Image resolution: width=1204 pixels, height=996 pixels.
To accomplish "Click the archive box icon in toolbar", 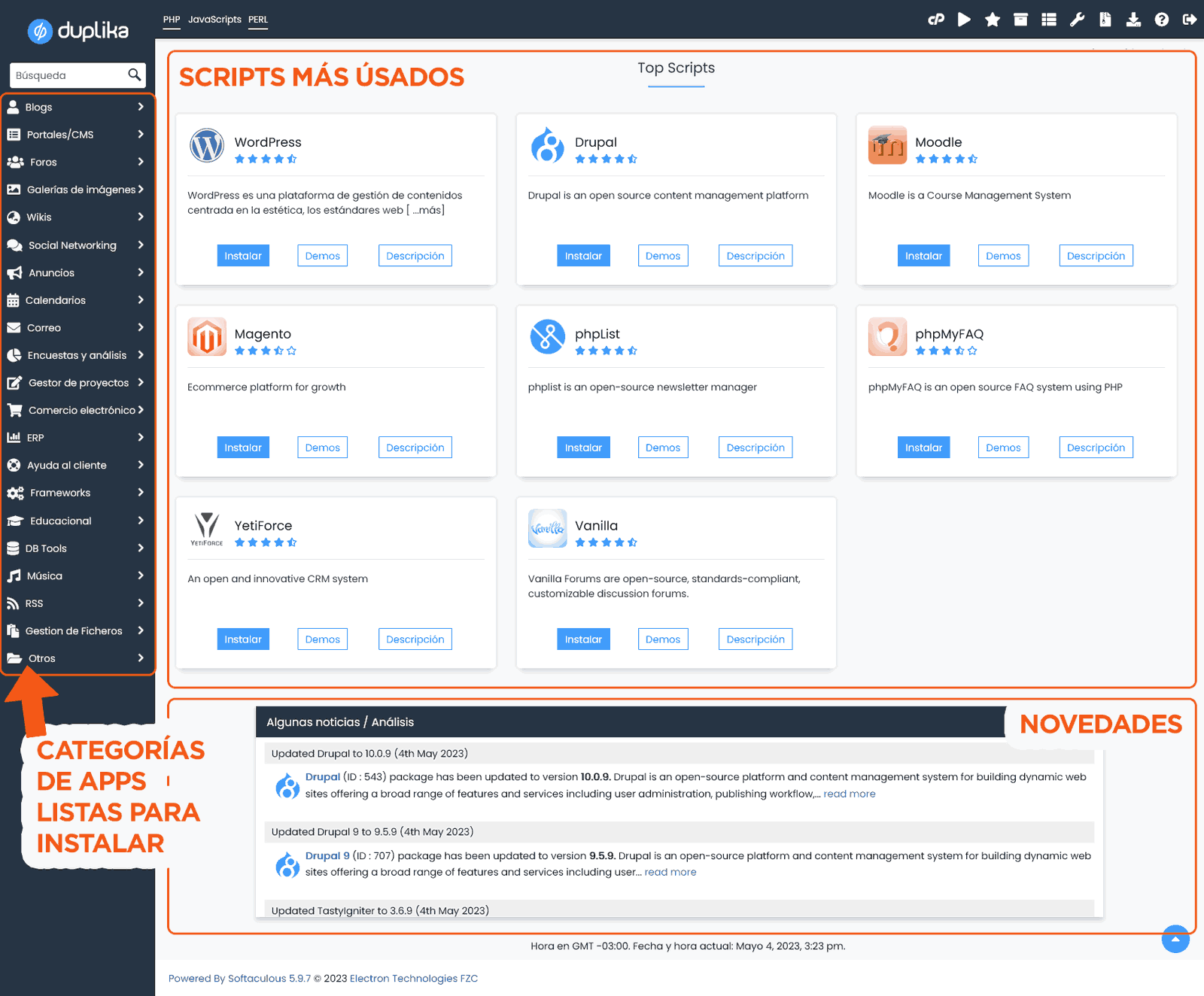I will [x=1020, y=20].
